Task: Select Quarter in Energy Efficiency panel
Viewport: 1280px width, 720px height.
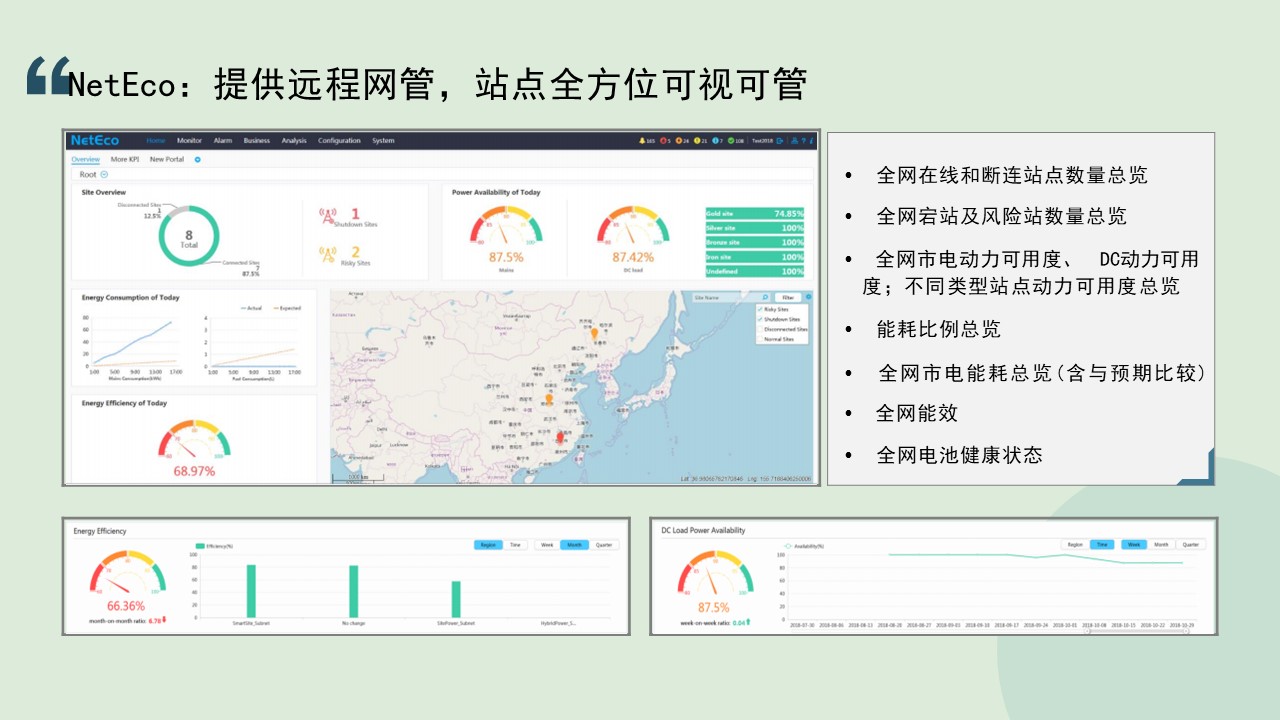Action: click(604, 545)
